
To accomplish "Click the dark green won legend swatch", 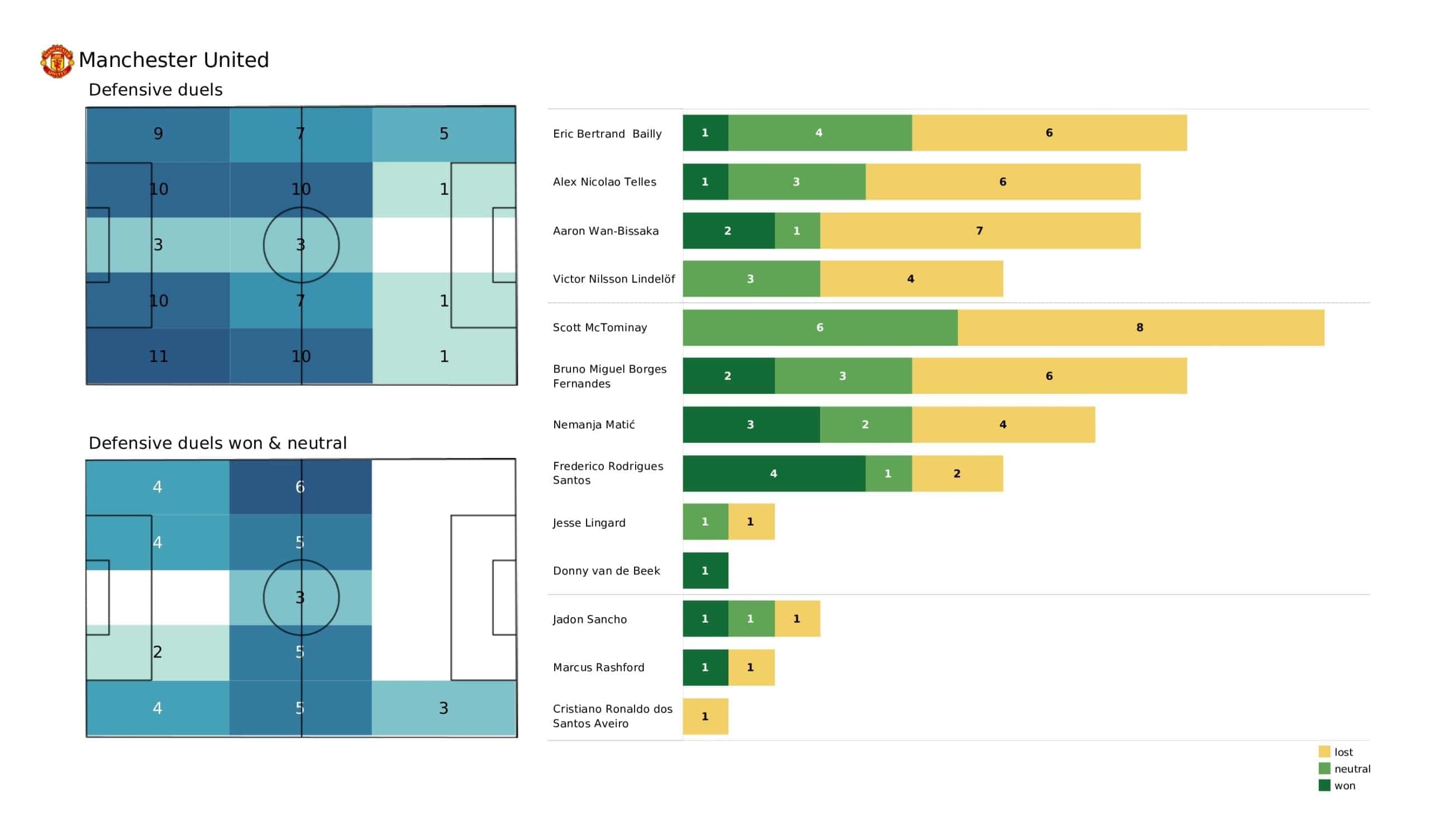I will pyautogui.click(x=1324, y=785).
